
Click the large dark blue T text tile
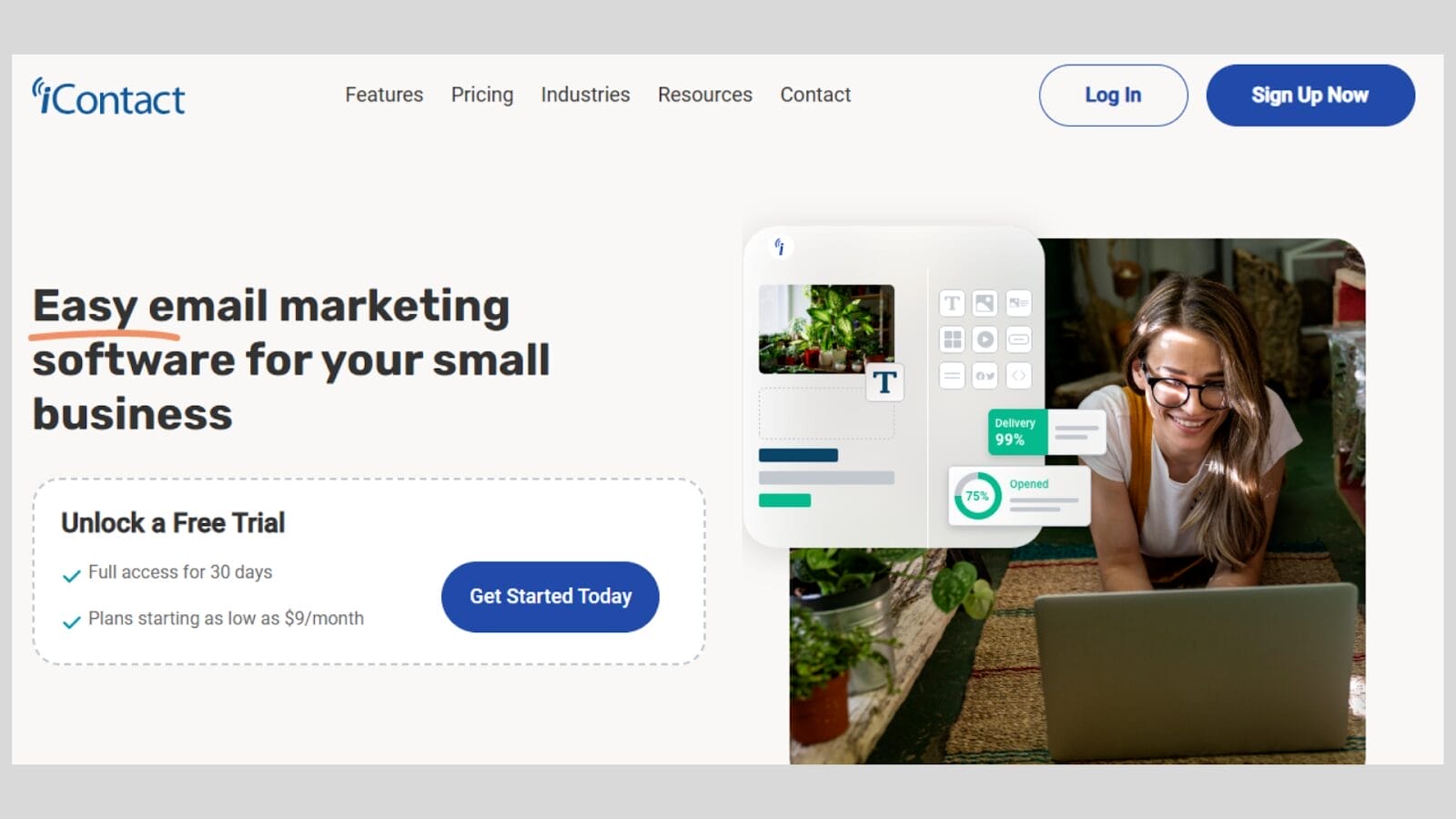[885, 382]
